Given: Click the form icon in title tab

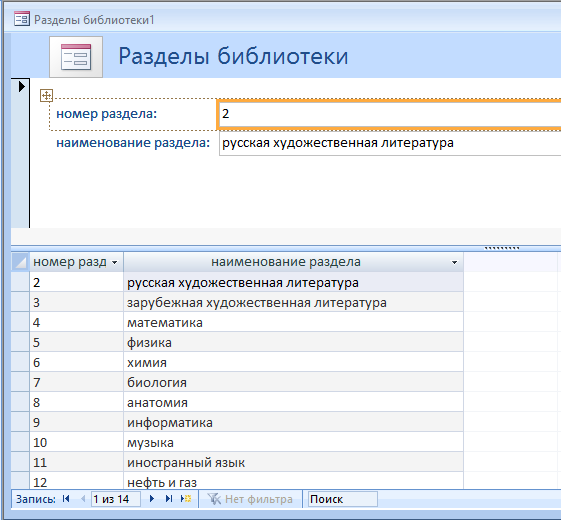Looking at the screenshot, I should click(21, 19).
